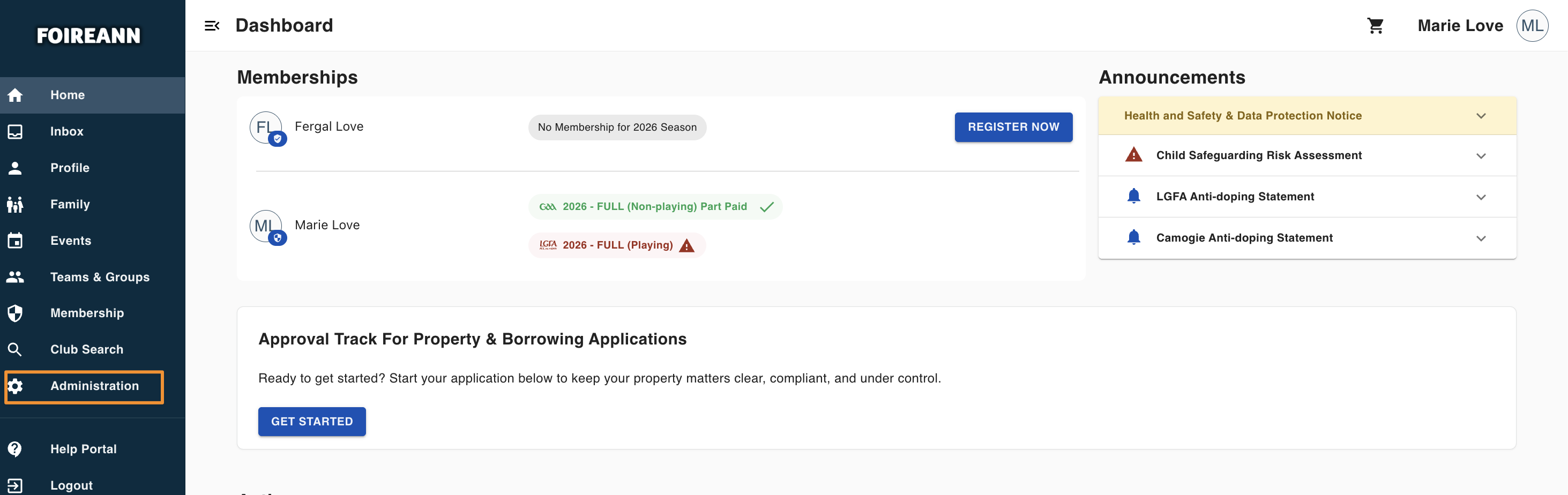1568x495 pixels.
Task: Open the Profile menu item
Action: click(x=93, y=168)
